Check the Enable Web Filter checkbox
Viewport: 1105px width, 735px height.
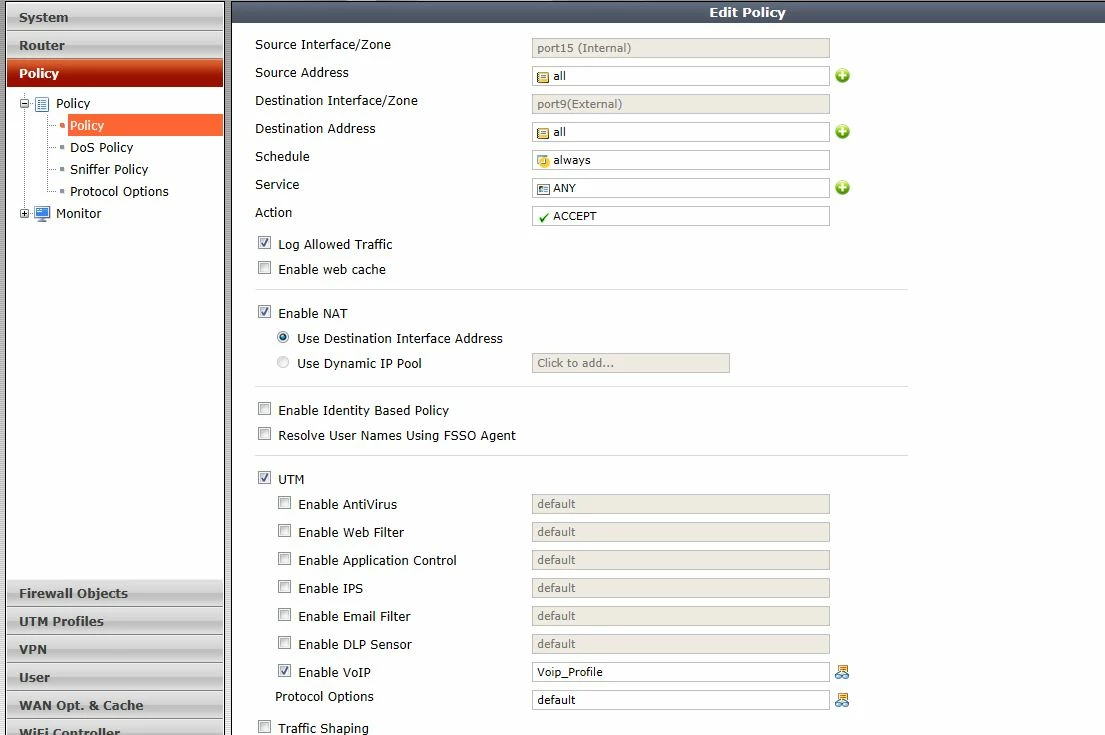coord(284,531)
